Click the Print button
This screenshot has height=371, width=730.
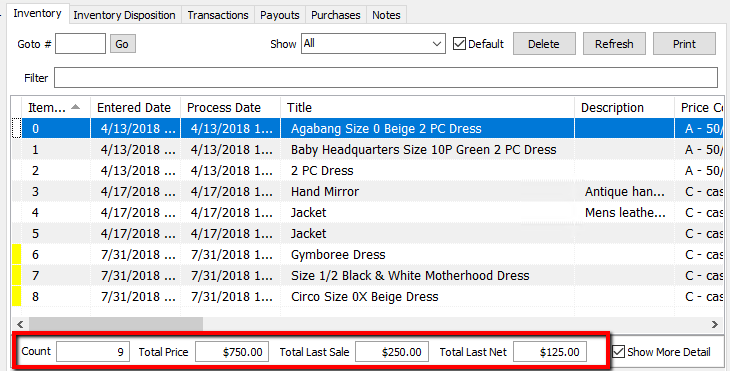coord(684,44)
